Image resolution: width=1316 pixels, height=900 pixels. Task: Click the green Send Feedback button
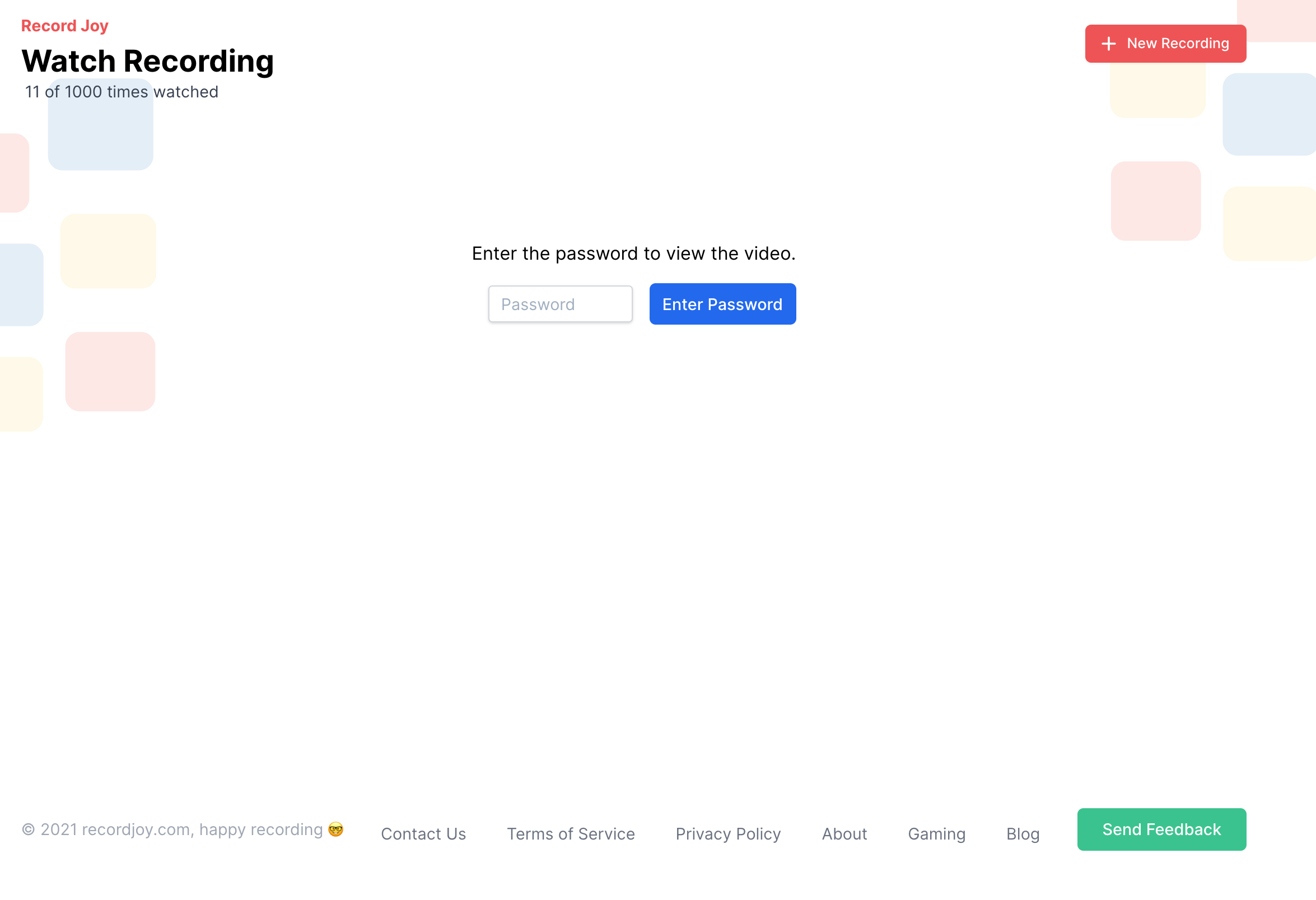pos(1161,829)
